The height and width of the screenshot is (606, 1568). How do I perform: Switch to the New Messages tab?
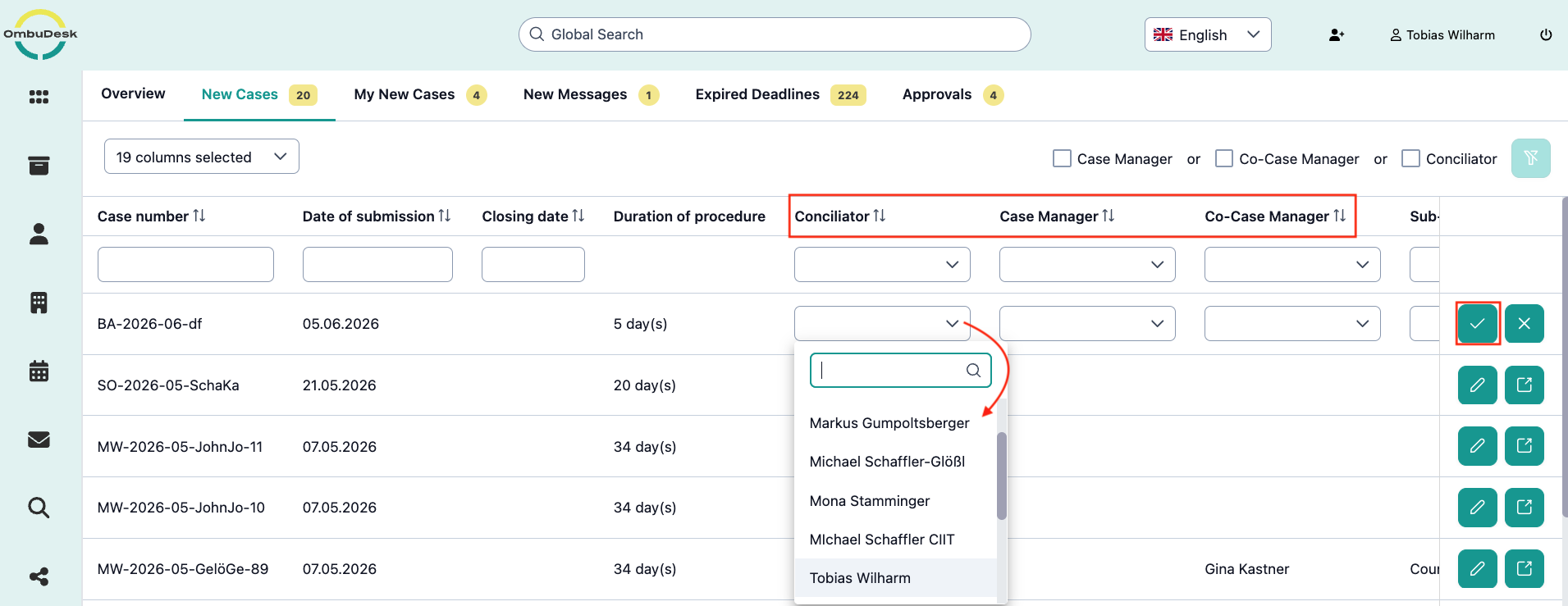[x=591, y=95]
